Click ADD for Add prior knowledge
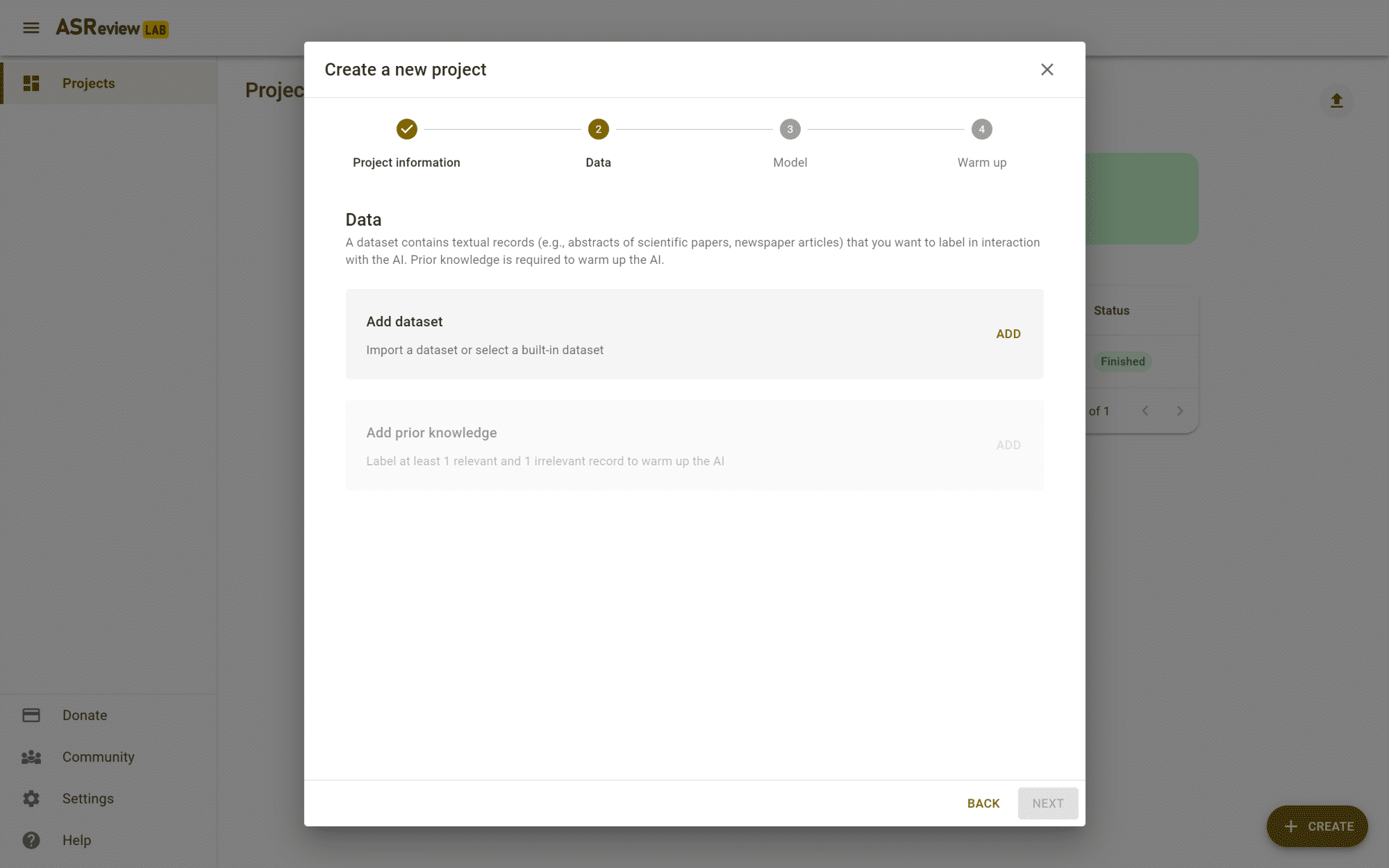This screenshot has height=868, width=1389. [1008, 445]
